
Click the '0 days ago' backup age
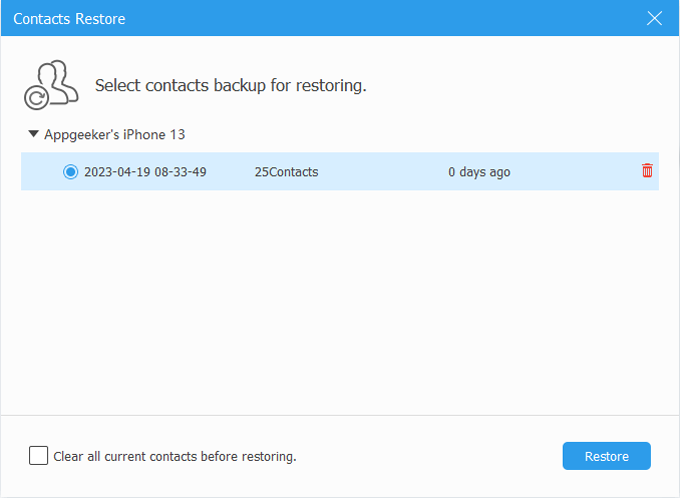point(479,172)
